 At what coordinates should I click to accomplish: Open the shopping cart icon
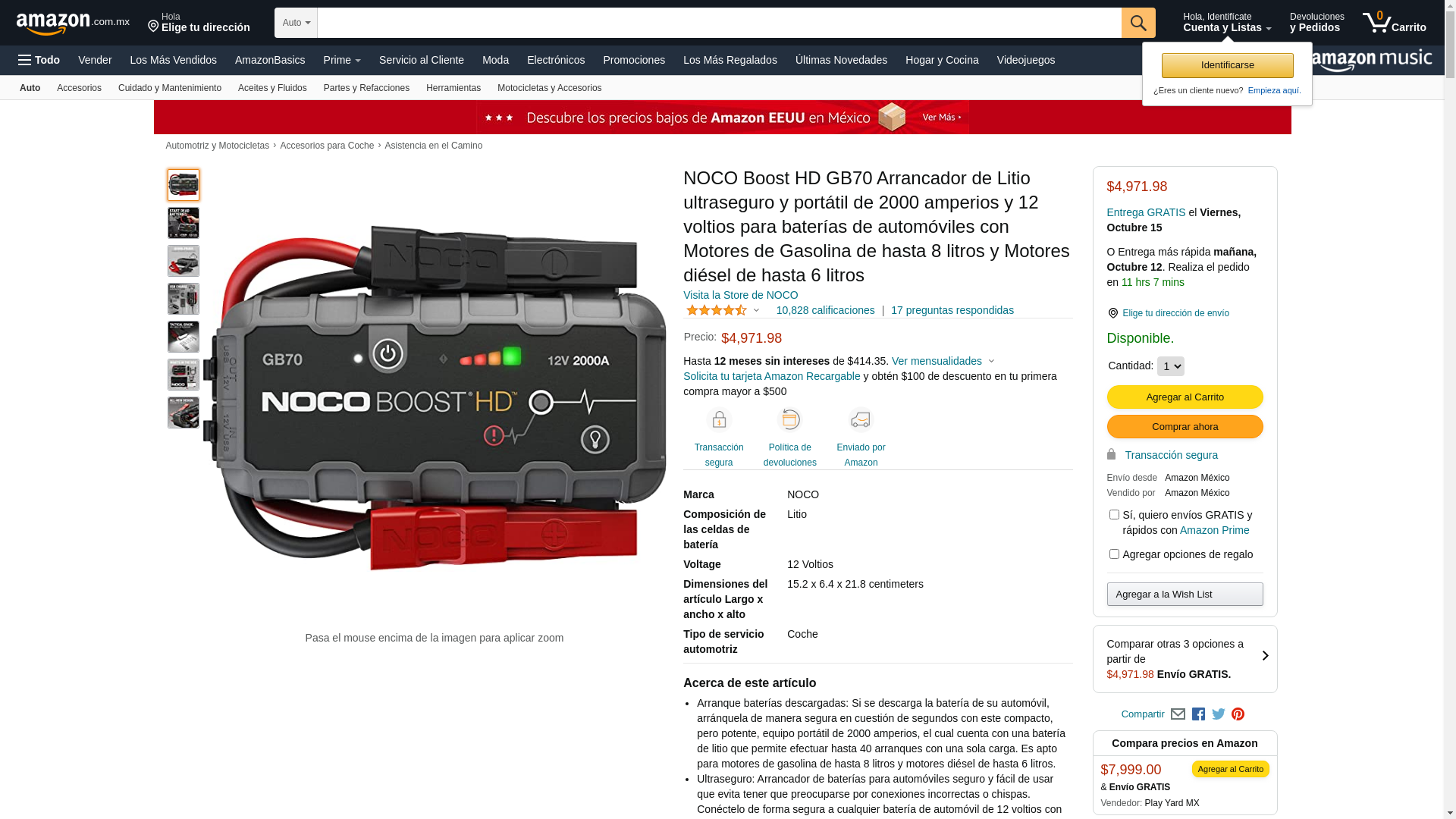[1394, 23]
